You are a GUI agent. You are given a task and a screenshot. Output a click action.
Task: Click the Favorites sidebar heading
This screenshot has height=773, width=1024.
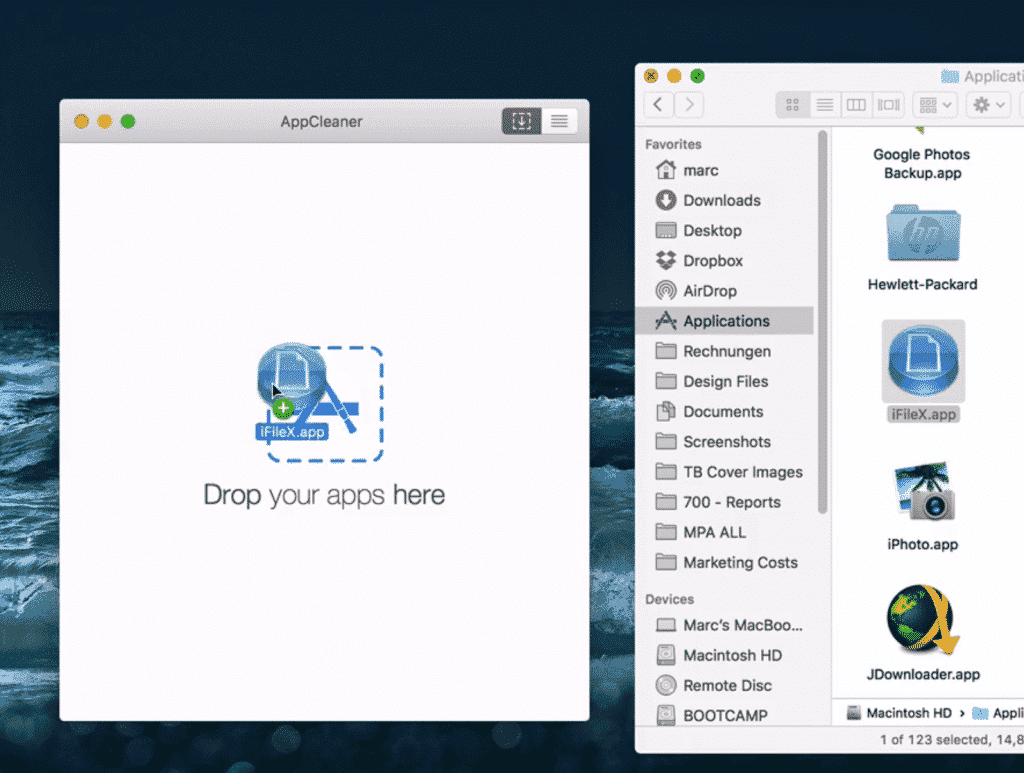point(673,144)
